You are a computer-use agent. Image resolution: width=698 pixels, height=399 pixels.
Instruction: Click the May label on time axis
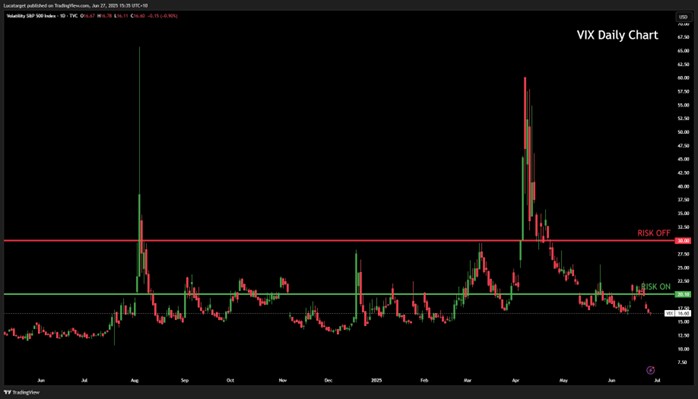coord(564,381)
